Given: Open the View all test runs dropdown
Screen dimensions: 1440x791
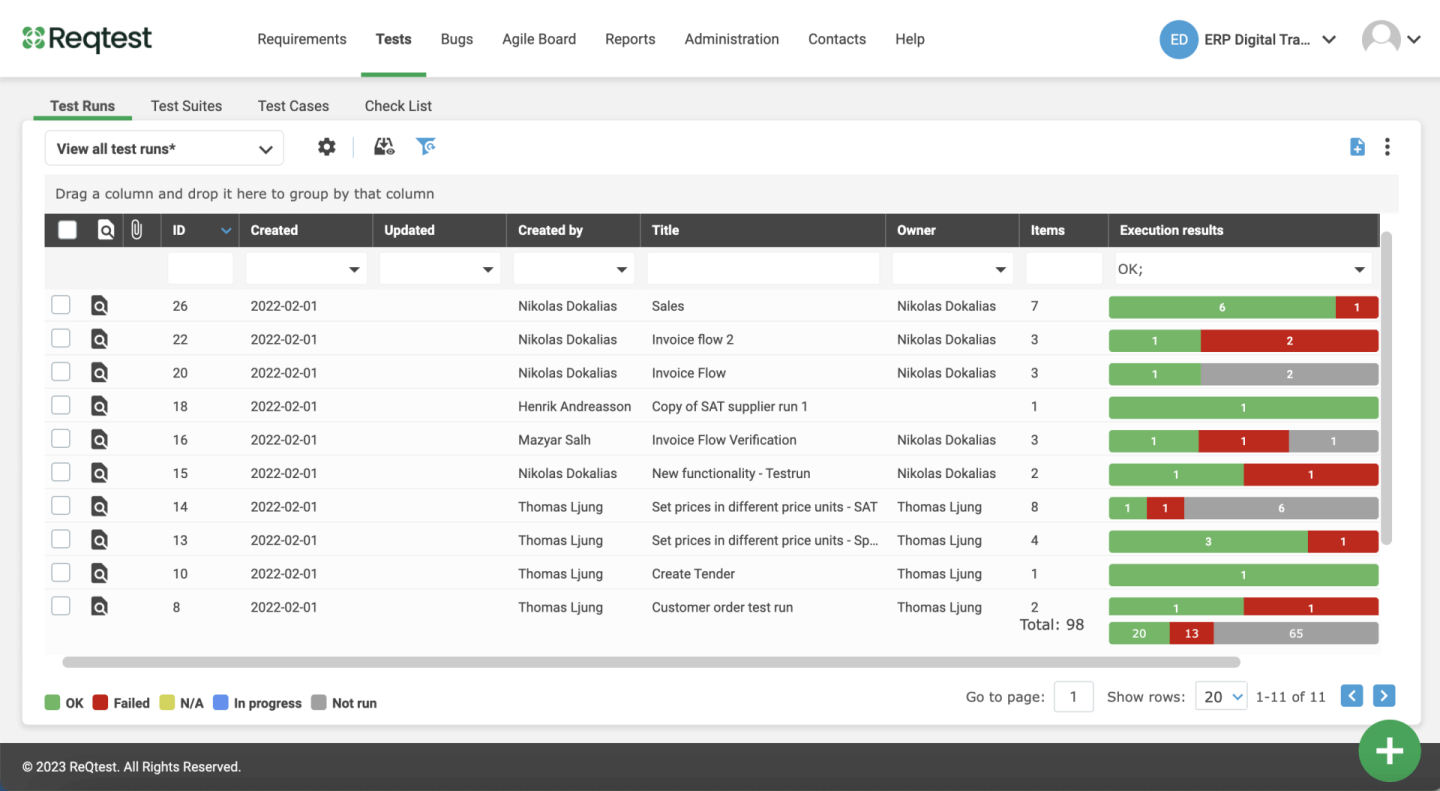Looking at the screenshot, I should point(163,147).
